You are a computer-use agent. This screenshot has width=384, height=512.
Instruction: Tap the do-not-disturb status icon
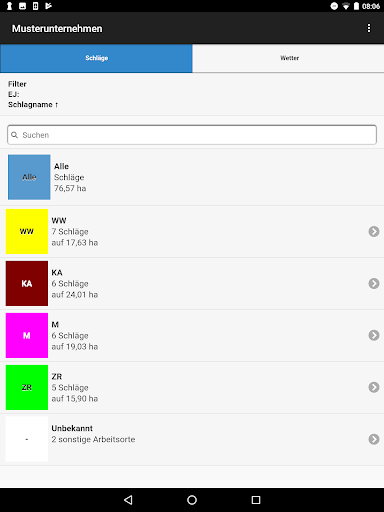334,6
